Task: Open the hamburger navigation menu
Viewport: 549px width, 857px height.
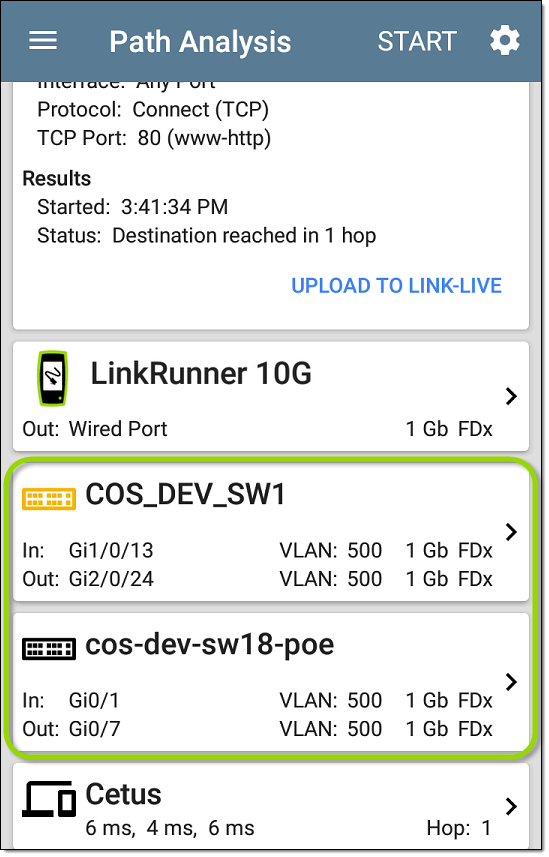Action: coord(43,40)
